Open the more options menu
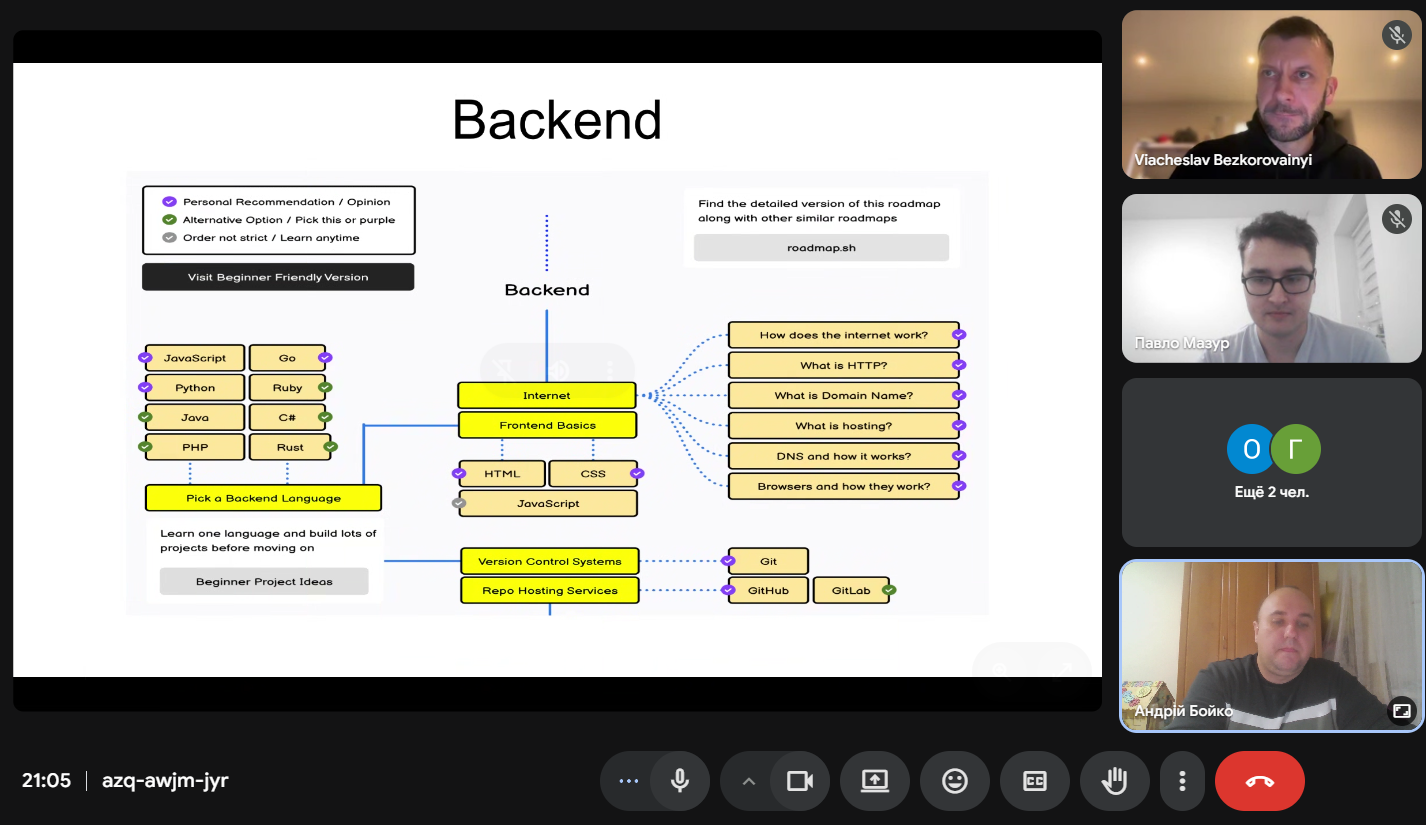 point(1182,781)
